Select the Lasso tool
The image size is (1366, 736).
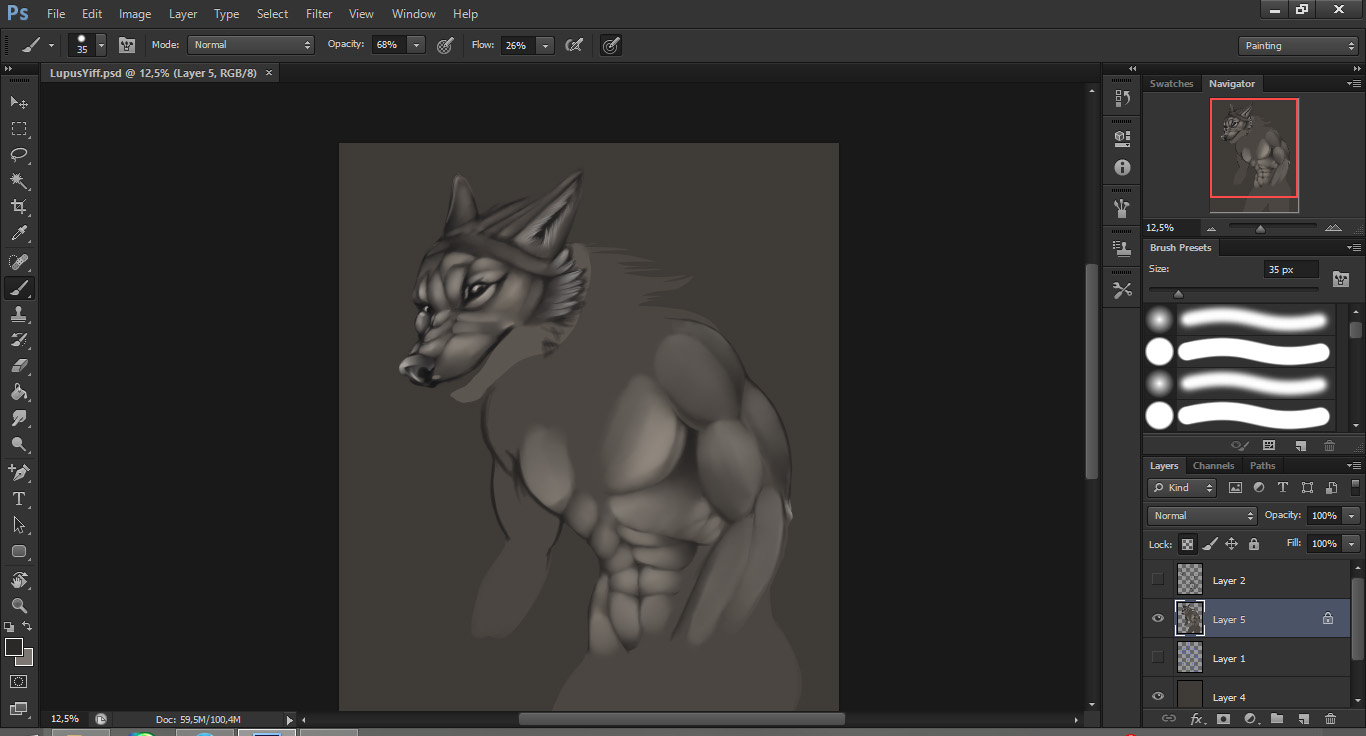coord(19,155)
